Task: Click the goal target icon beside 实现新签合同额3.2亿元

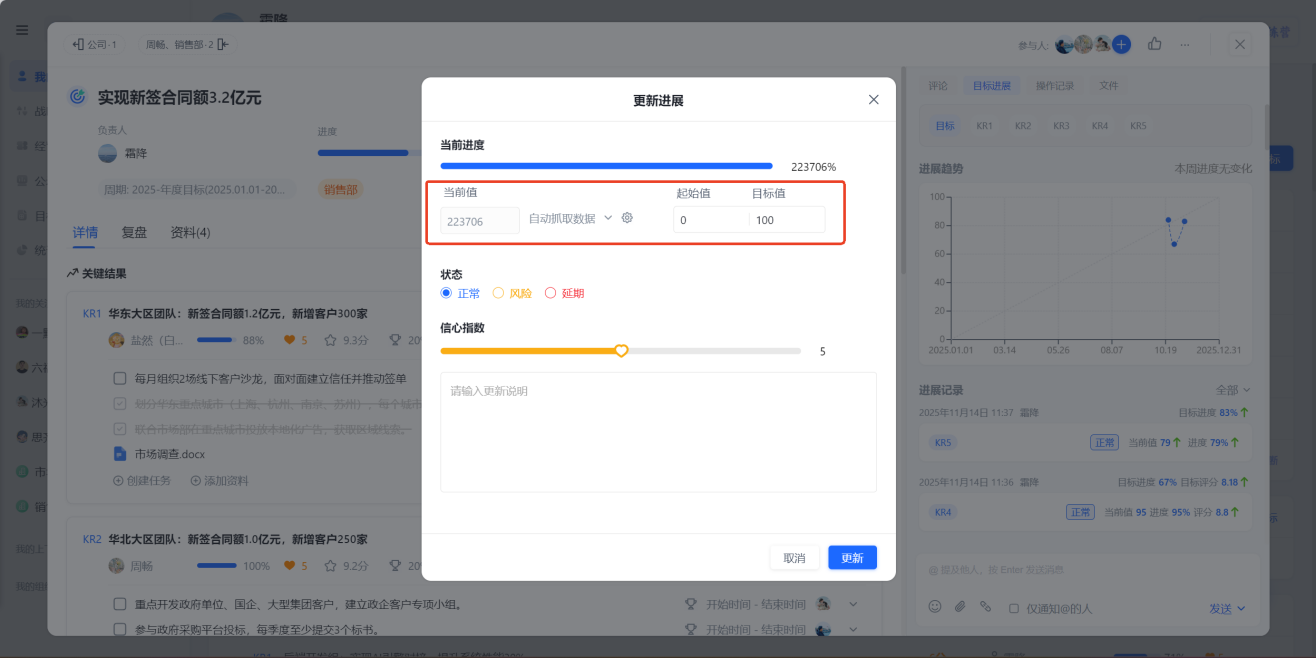Action: [77, 97]
